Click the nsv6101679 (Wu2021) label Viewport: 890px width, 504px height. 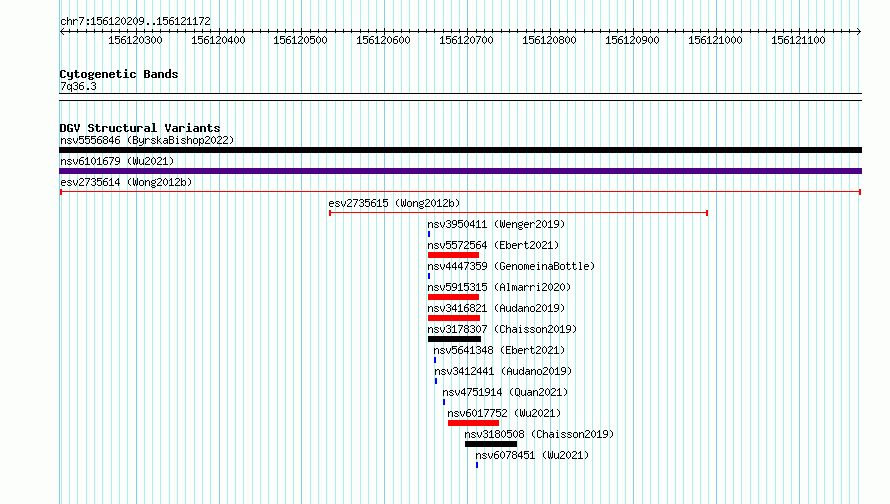point(117,161)
